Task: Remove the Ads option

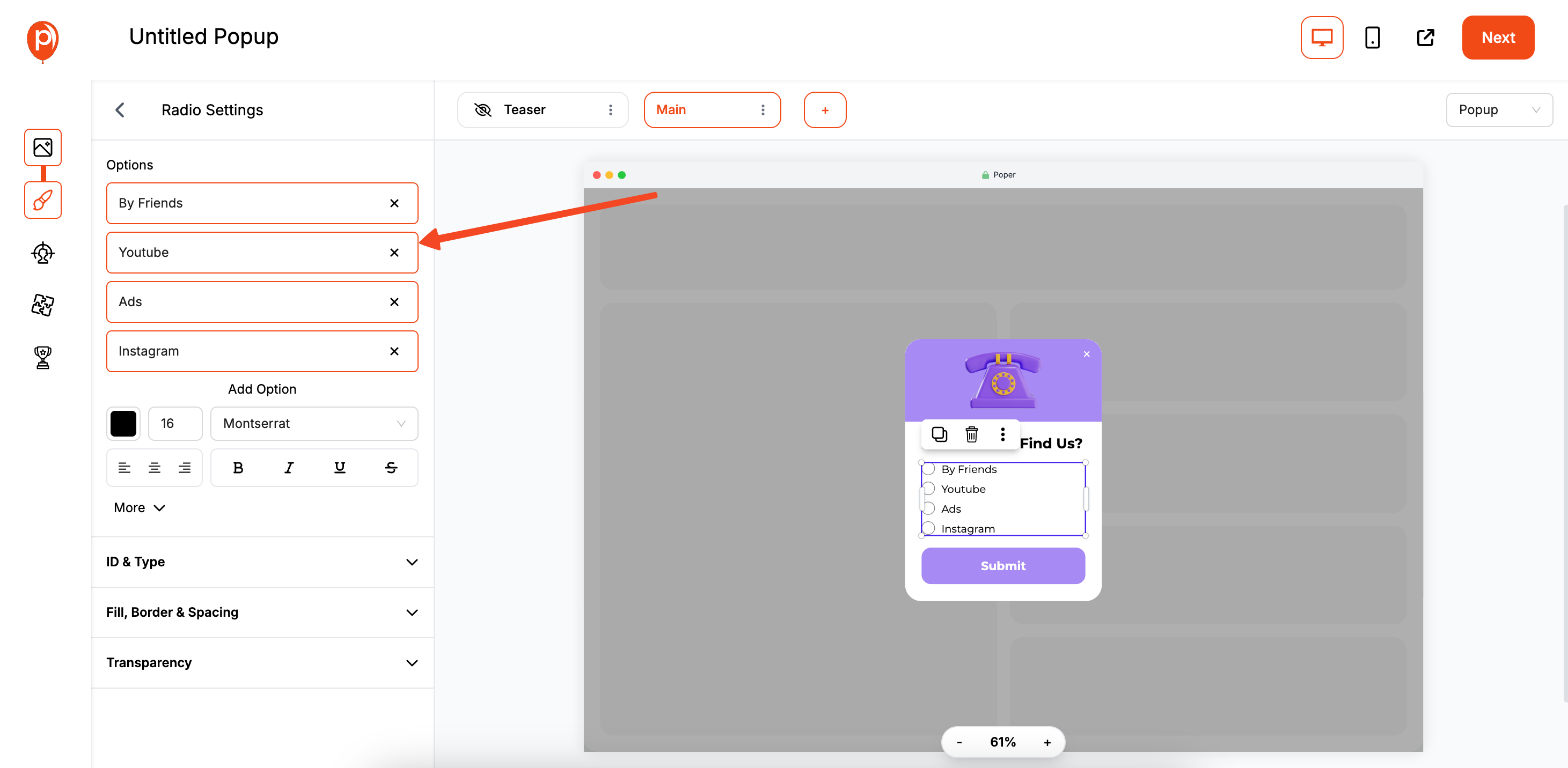Action: (394, 302)
